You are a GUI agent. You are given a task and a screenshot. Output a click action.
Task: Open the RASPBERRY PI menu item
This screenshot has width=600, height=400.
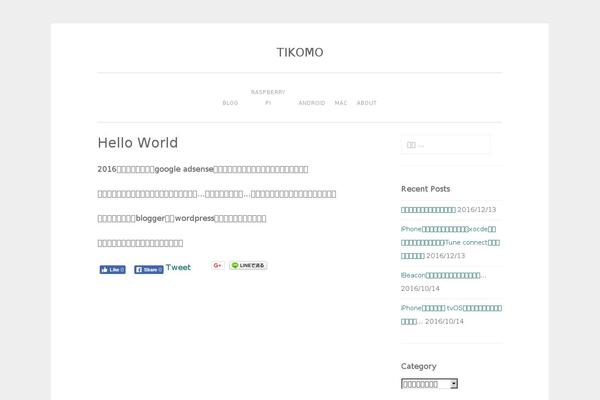tap(268, 98)
